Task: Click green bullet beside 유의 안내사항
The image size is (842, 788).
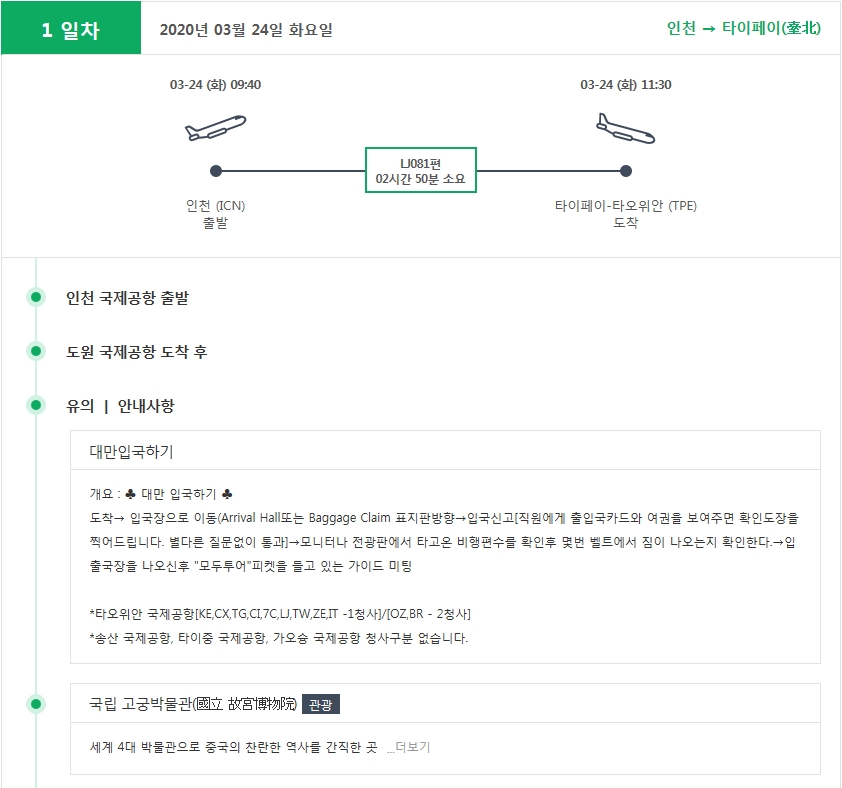Action: coord(36,404)
